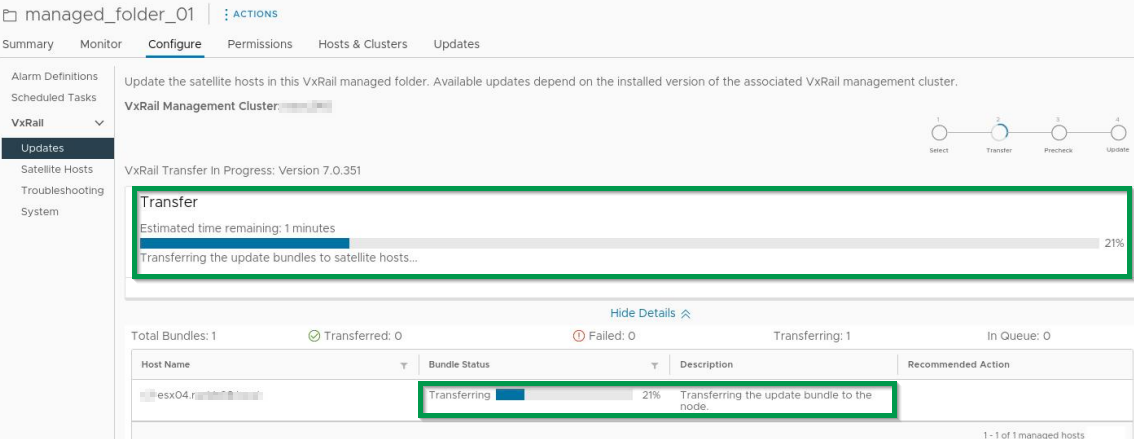Click 'VxRail Transfer In Progress: Version 7.0.351' text
Image resolution: width=1134 pixels, height=439 pixels.
click(x=242, y=171)
